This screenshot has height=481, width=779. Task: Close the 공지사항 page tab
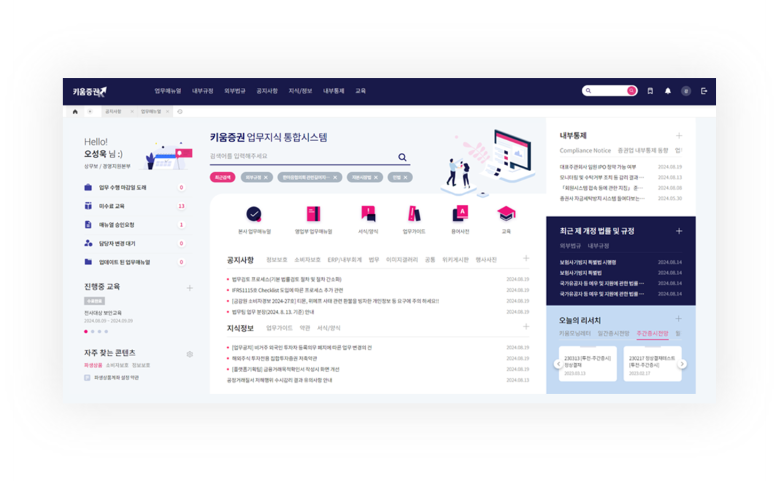pyautogui.click(x=132, y=112)
